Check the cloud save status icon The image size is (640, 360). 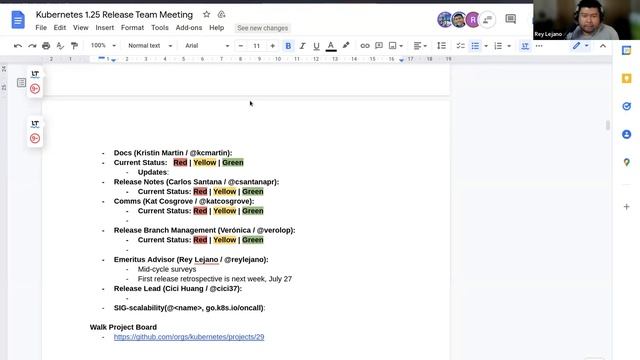pos(221,15)
